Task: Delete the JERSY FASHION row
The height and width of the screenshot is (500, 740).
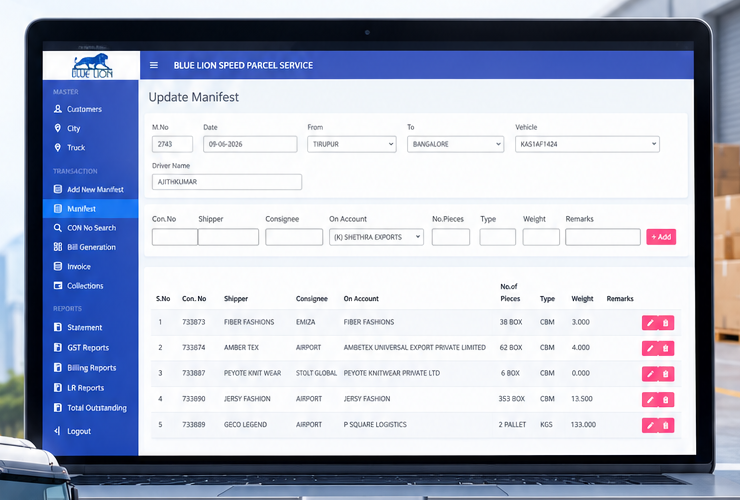Action: coord(666,399)
